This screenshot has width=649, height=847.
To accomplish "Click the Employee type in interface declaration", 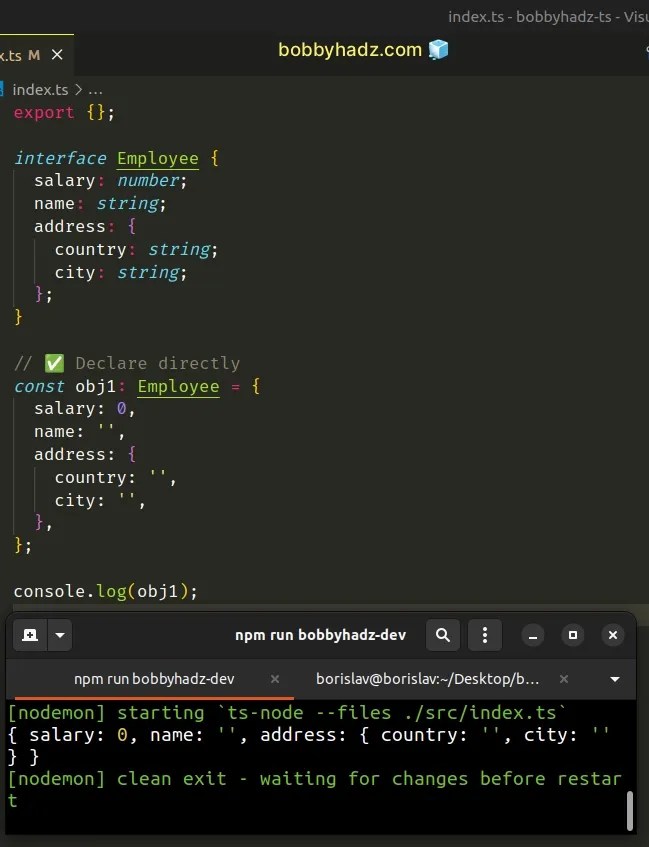I will tap(158, 158).
